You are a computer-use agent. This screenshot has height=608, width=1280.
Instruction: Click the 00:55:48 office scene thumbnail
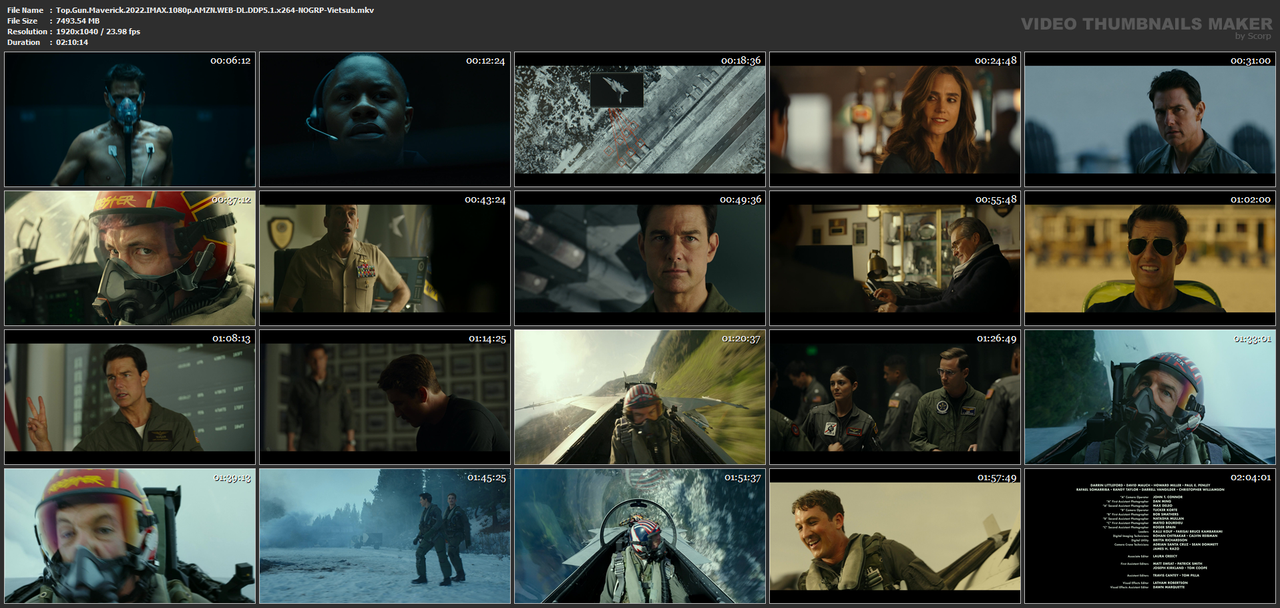pos(895,259)
